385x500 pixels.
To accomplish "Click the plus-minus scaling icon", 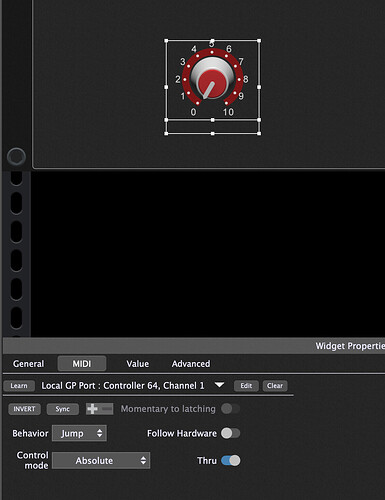I will tap(99, 409).
